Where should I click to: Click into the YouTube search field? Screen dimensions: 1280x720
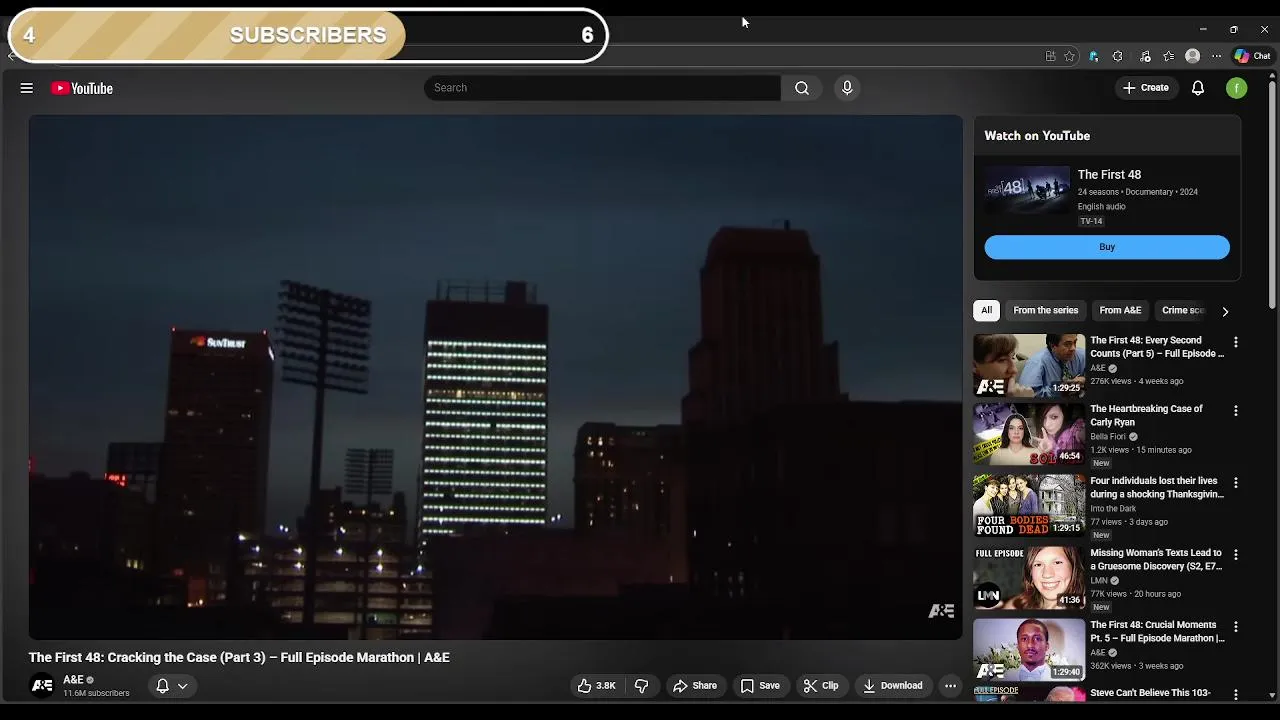[602, 88]
